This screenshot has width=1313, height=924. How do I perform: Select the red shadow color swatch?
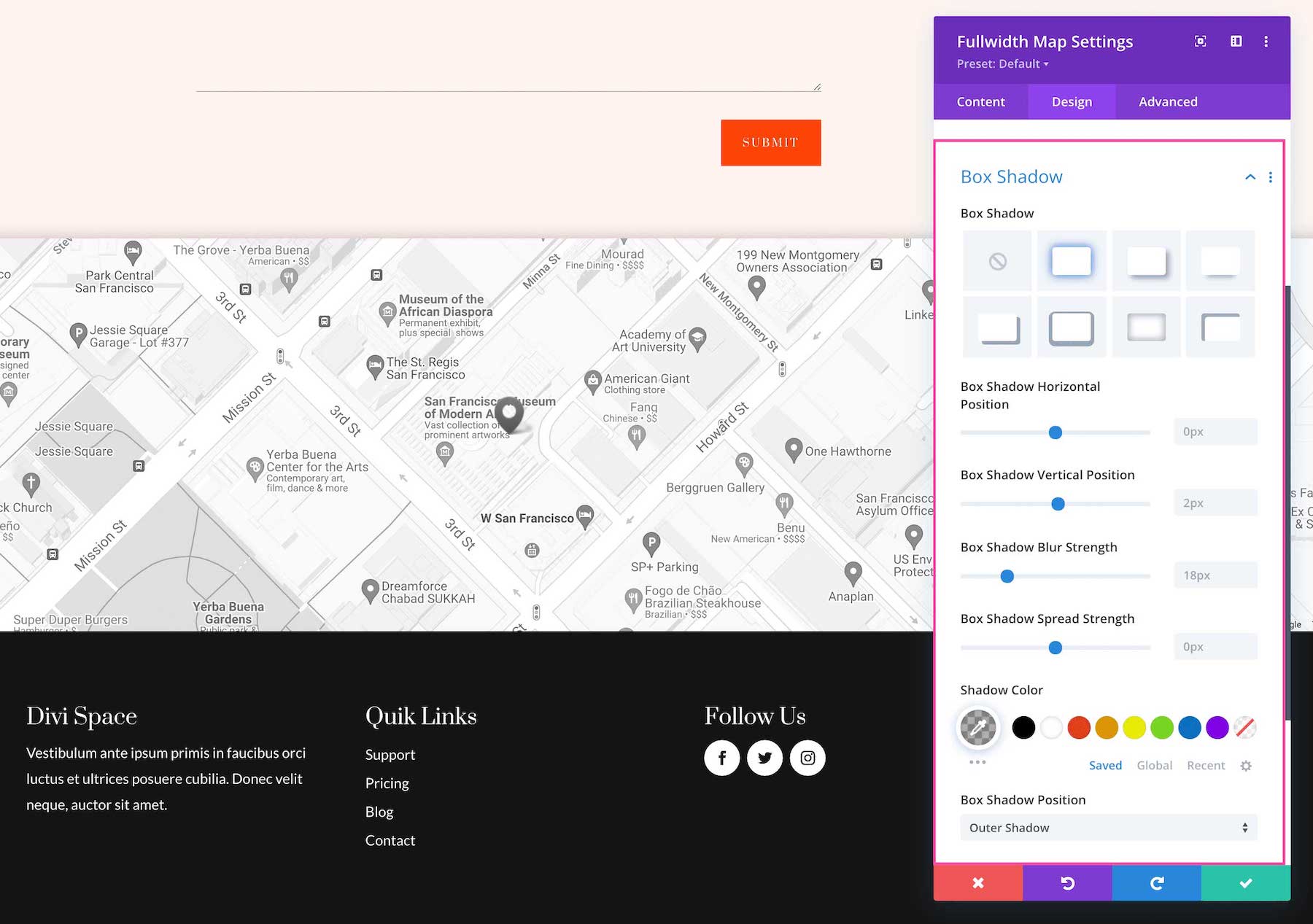tap(1079, 728)
